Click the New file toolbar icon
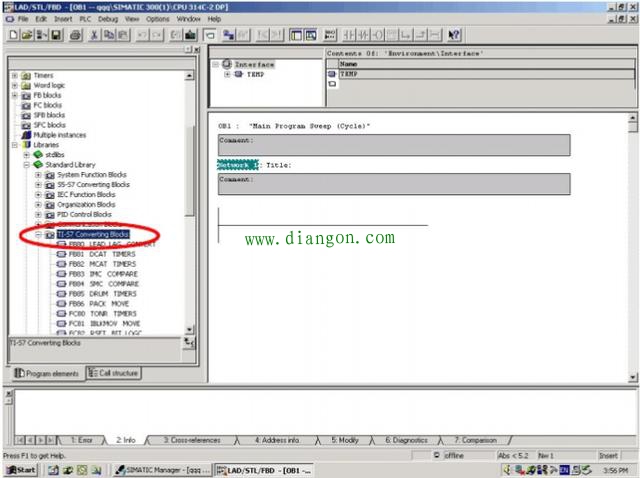This screenshot has width=640, height=478. coord(11,35)
